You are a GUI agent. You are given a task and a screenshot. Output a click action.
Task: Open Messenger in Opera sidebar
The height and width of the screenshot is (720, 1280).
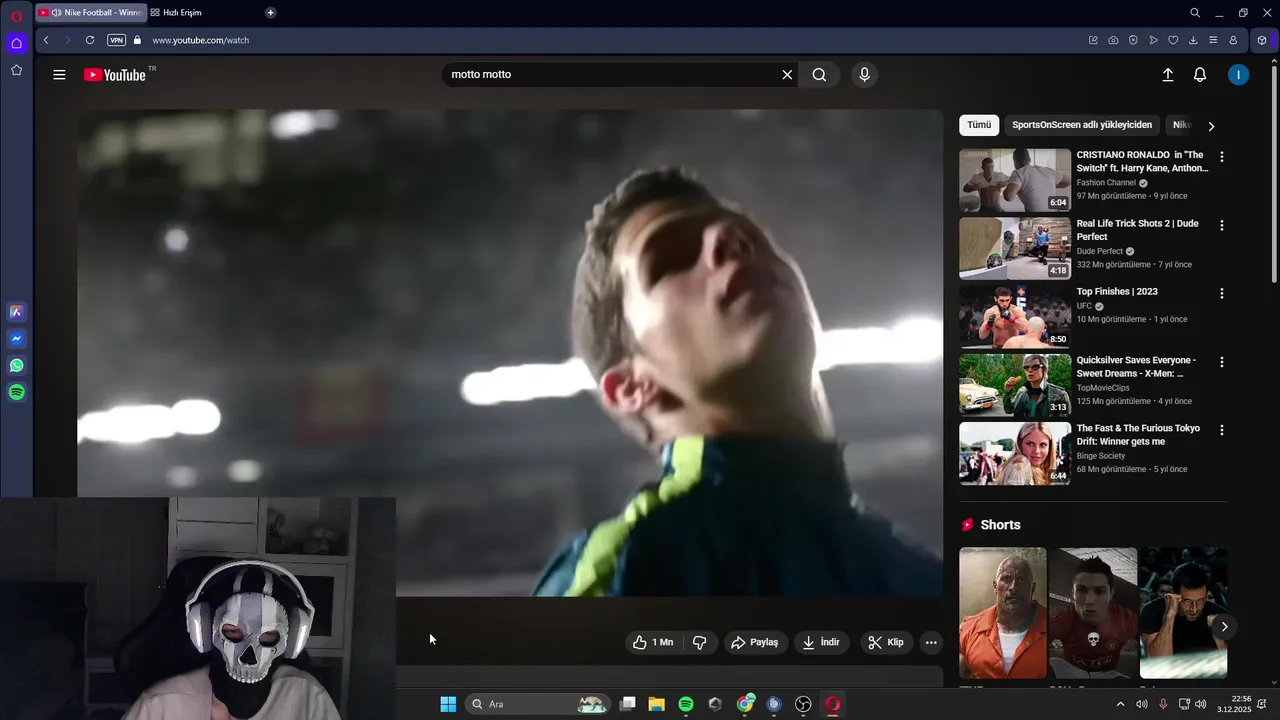click(x=16, y=339)
